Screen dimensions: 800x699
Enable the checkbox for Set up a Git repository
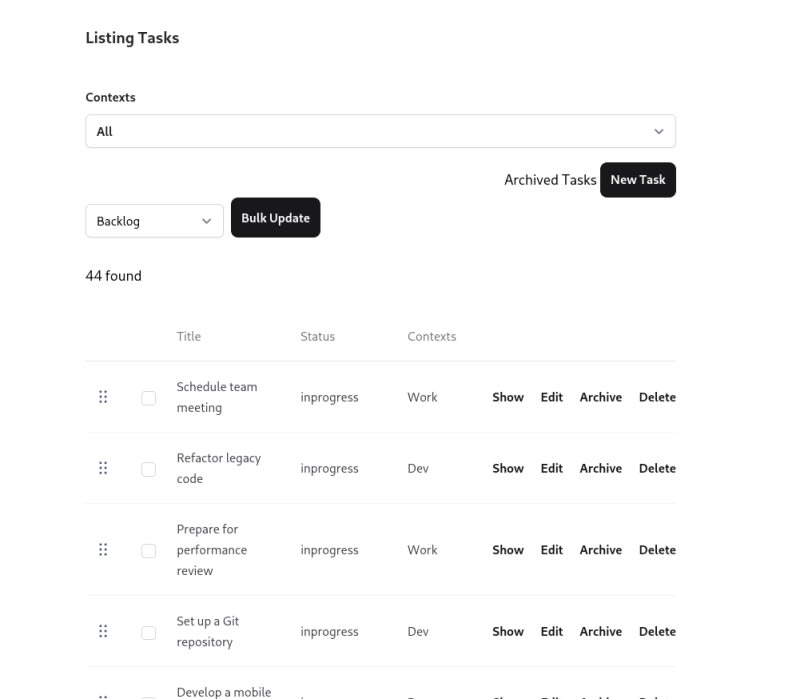point(148,632)
